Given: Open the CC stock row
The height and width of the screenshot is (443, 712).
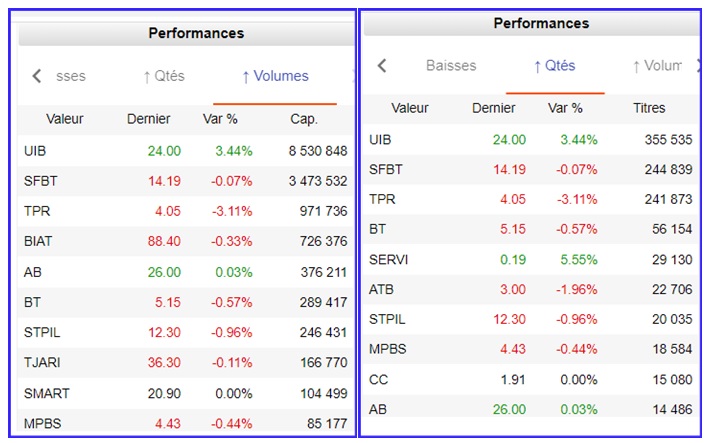Looking at the screenshot, I should point(378,379).
